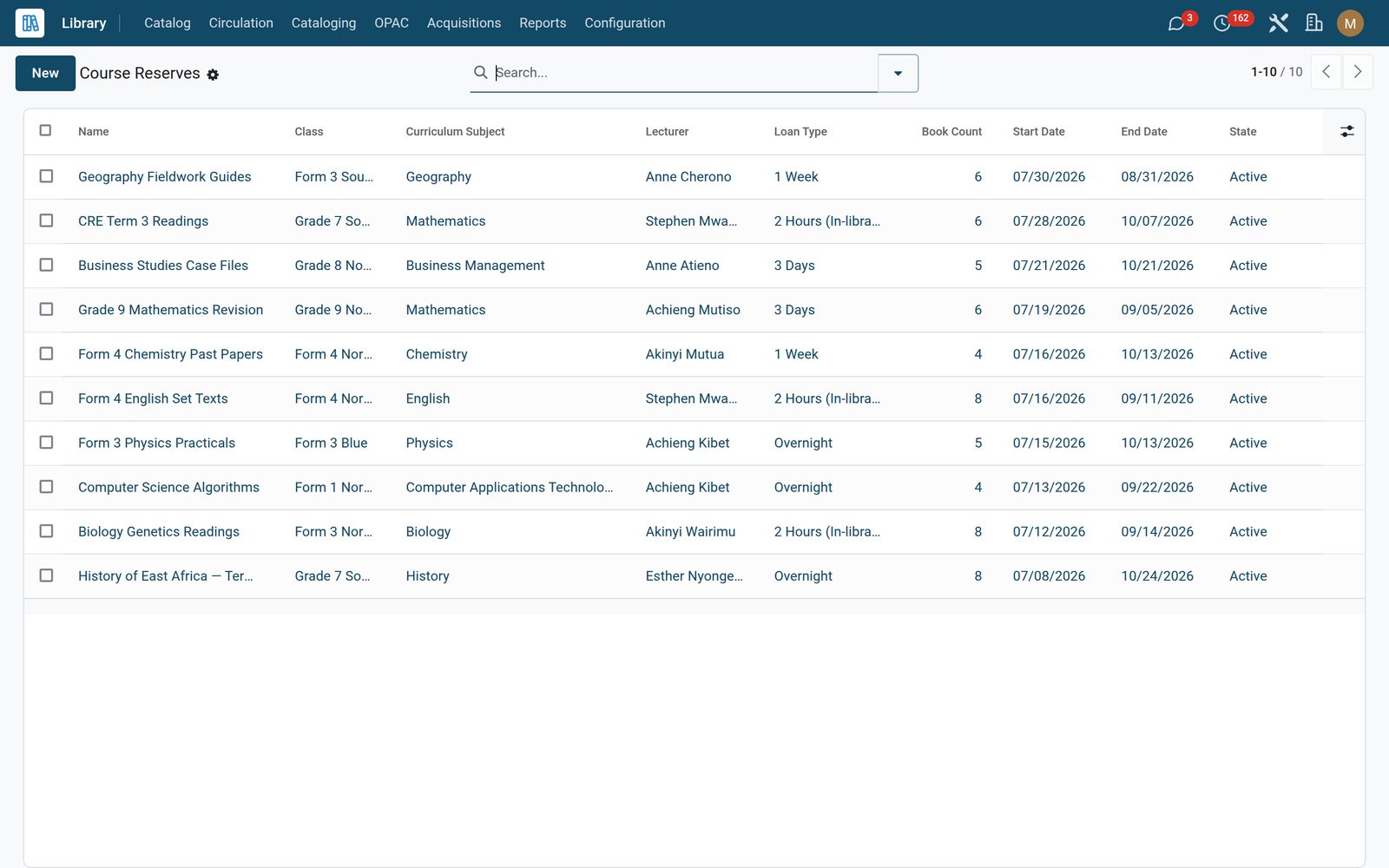The width and height of the screenshot is (1389, 868).
Task: Tick the select-all header checkbox
Action: [46, 130]
